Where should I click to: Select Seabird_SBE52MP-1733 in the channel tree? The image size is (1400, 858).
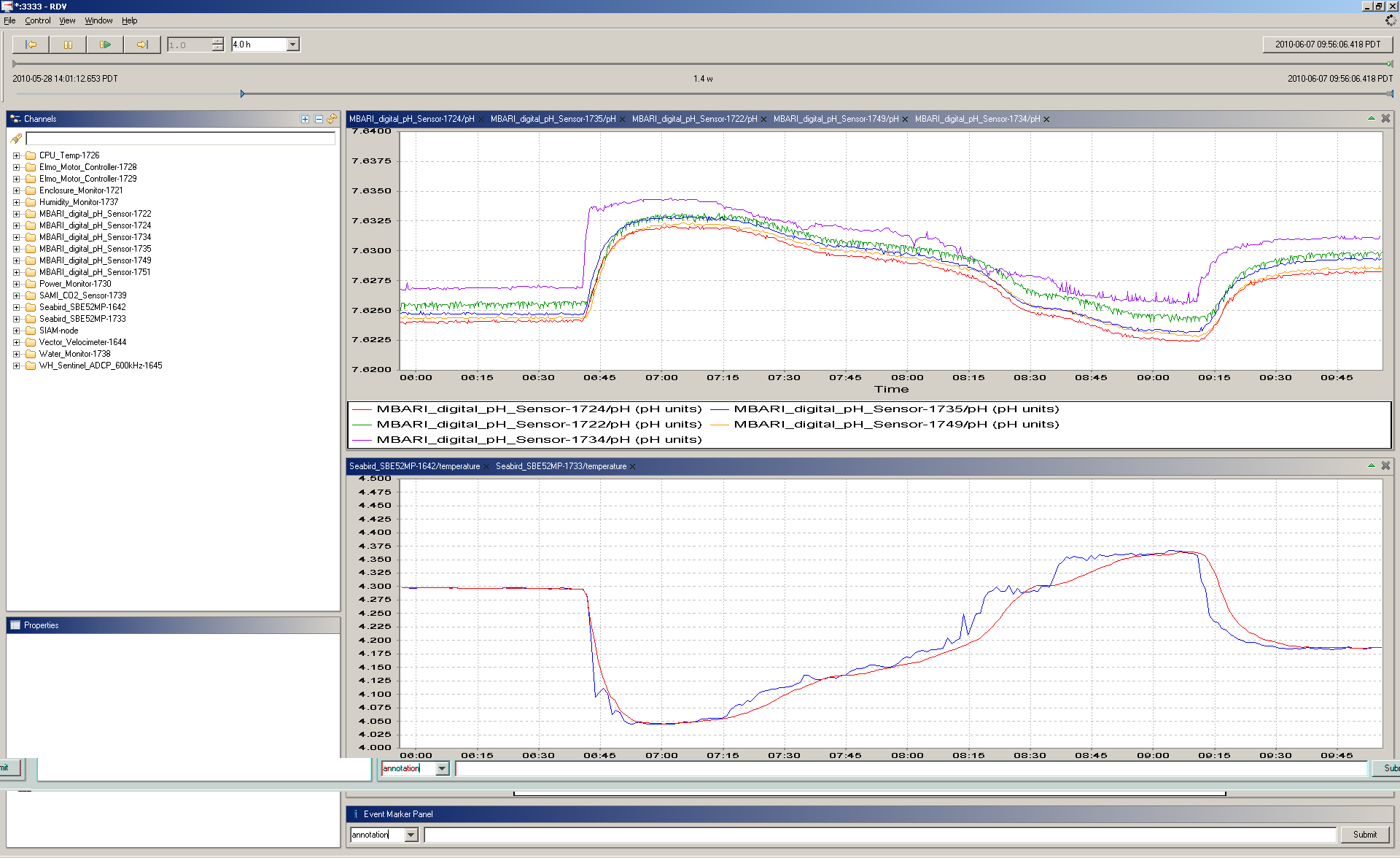[82, 319]
